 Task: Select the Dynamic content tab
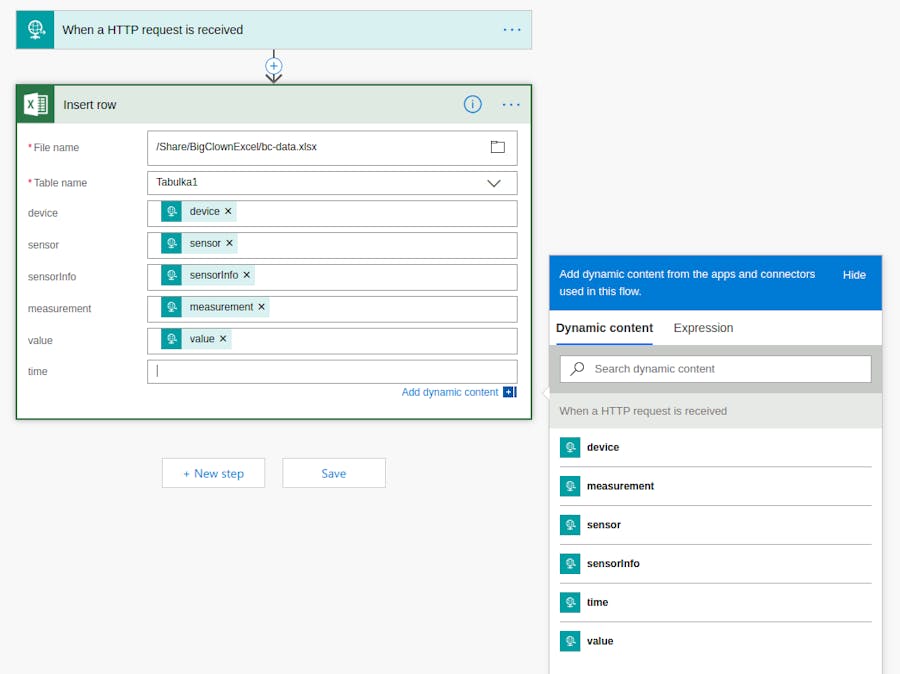[604, 327]
